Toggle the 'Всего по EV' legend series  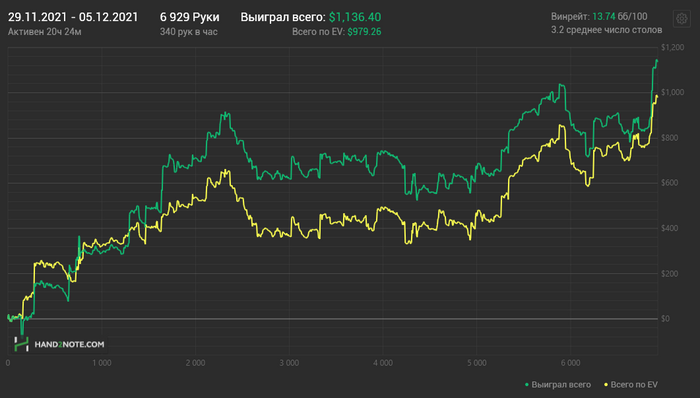(x=631, y=385)
